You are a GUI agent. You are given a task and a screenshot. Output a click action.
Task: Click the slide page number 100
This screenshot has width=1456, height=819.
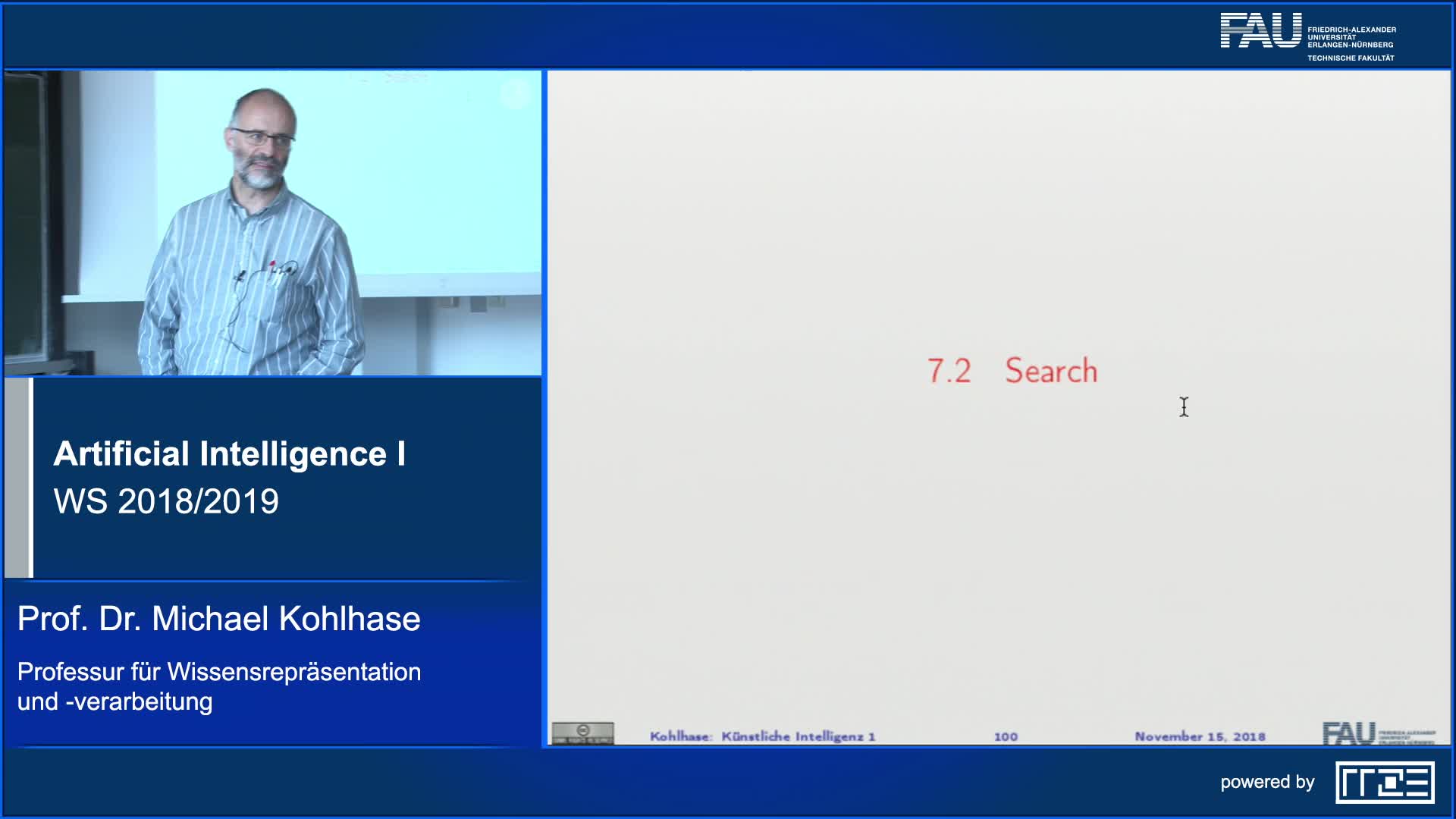click(1006, 736)
